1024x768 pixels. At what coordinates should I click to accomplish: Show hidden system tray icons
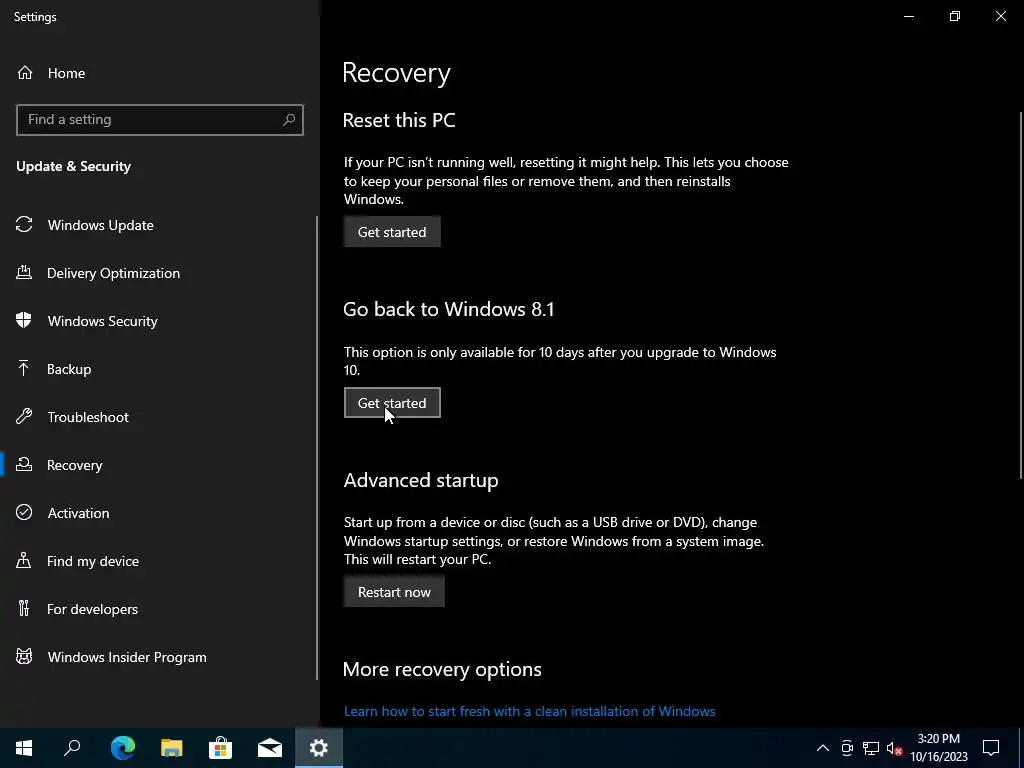click(x=823, y=748)
